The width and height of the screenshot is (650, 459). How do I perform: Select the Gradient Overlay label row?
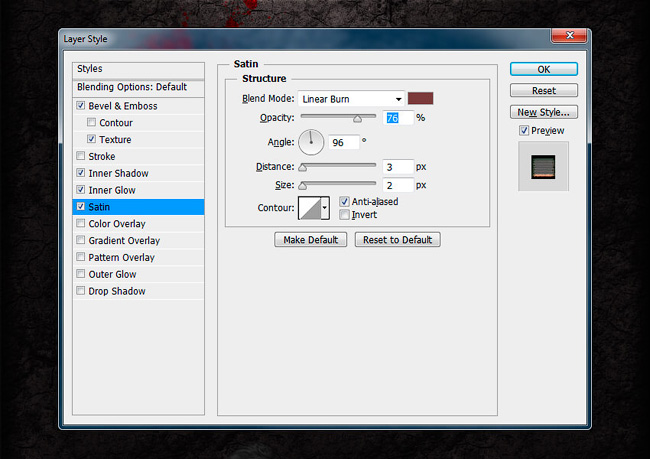138,240
